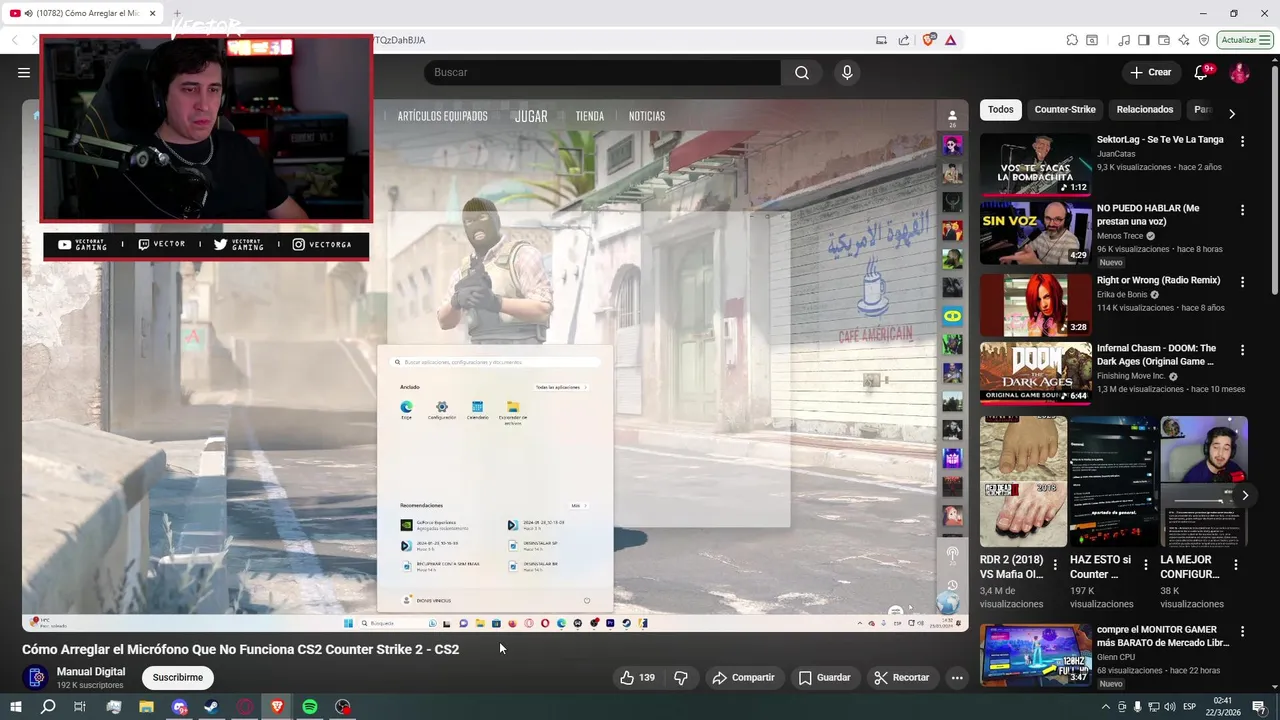
Task: Open the Brave Wallet icon
Action: [1164, 40]
